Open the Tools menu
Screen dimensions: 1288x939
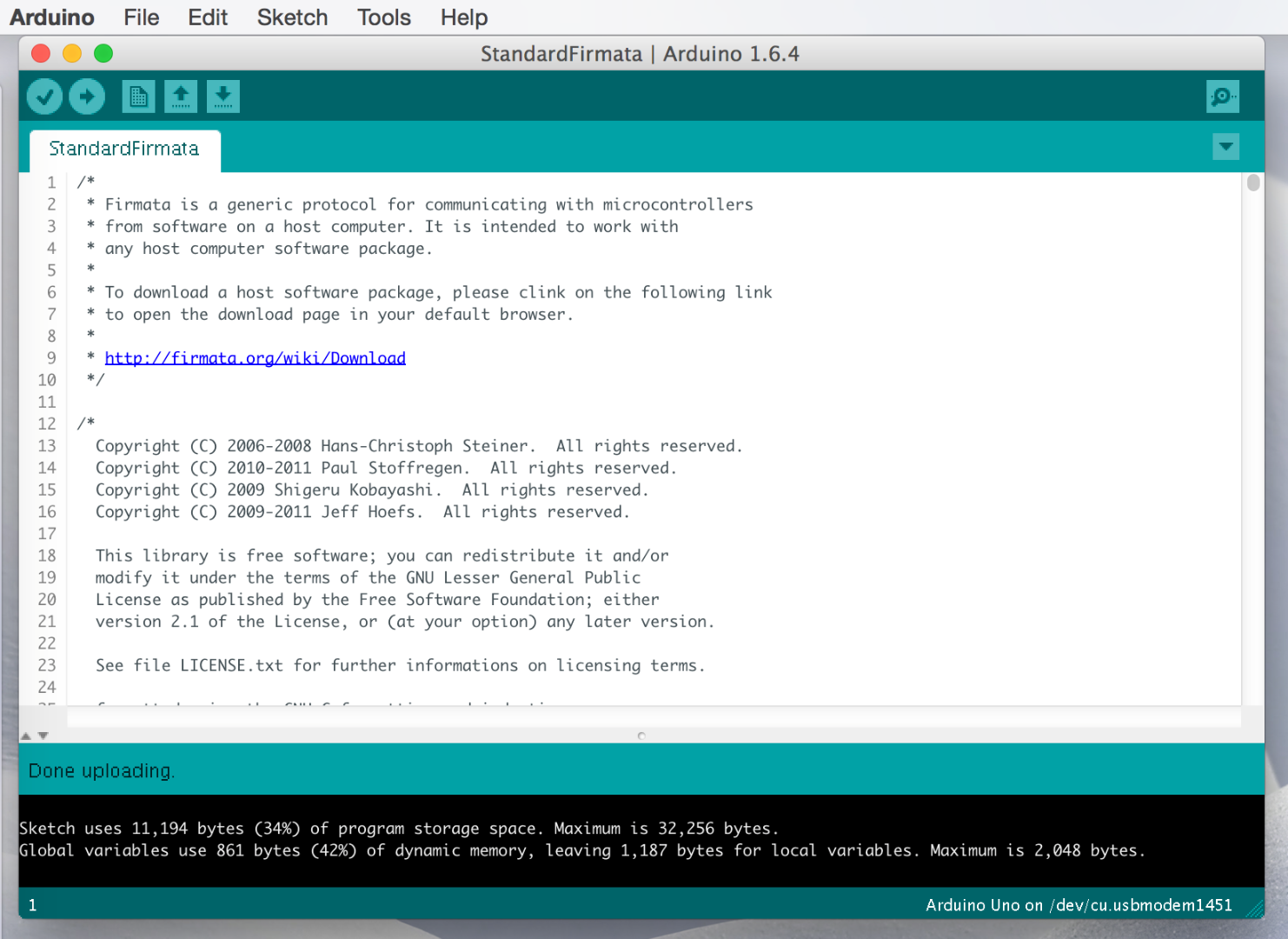(383, 17)
